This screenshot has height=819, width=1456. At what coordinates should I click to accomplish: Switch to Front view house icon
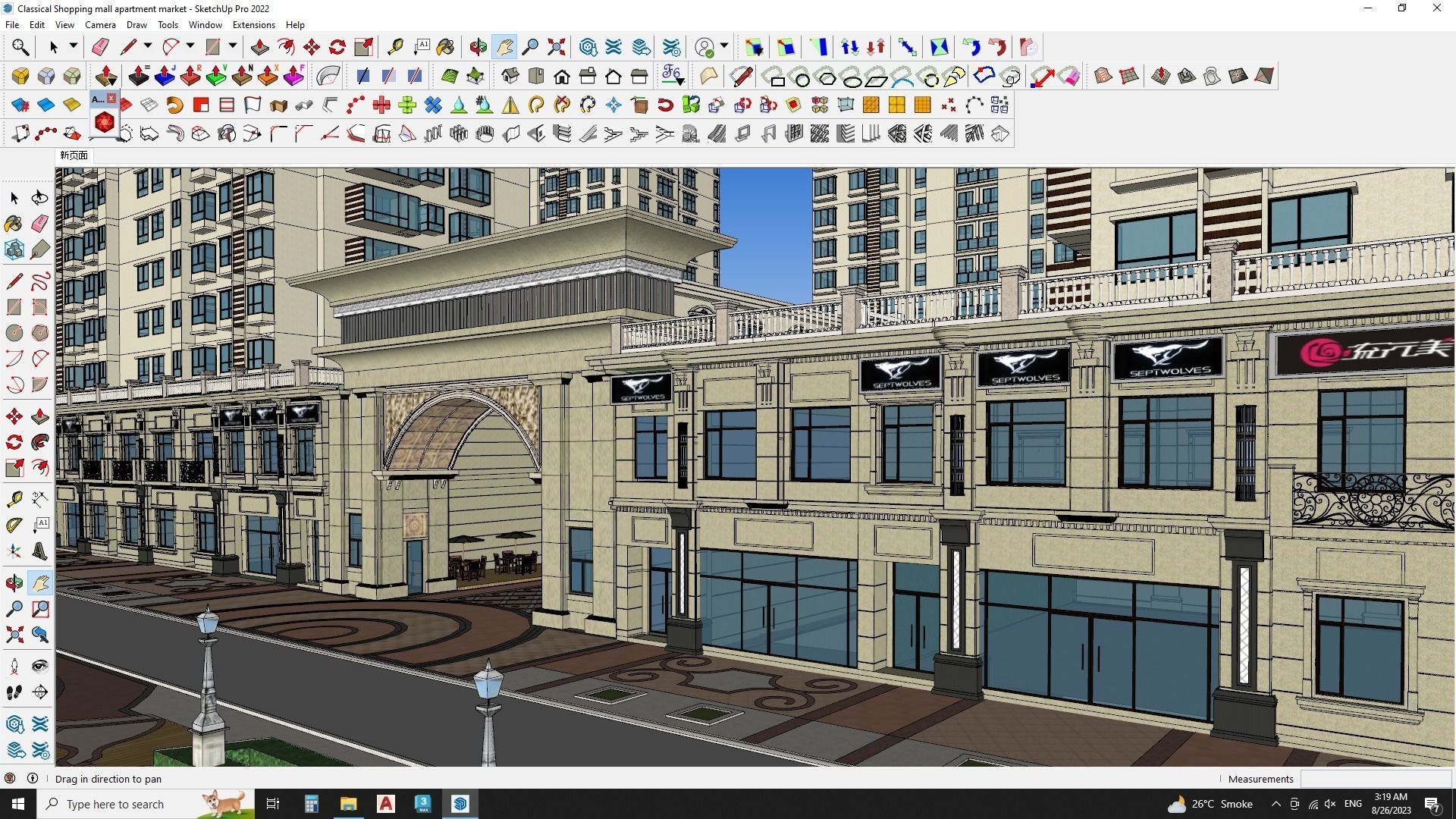pyautogui.click(x=562, y=76)
